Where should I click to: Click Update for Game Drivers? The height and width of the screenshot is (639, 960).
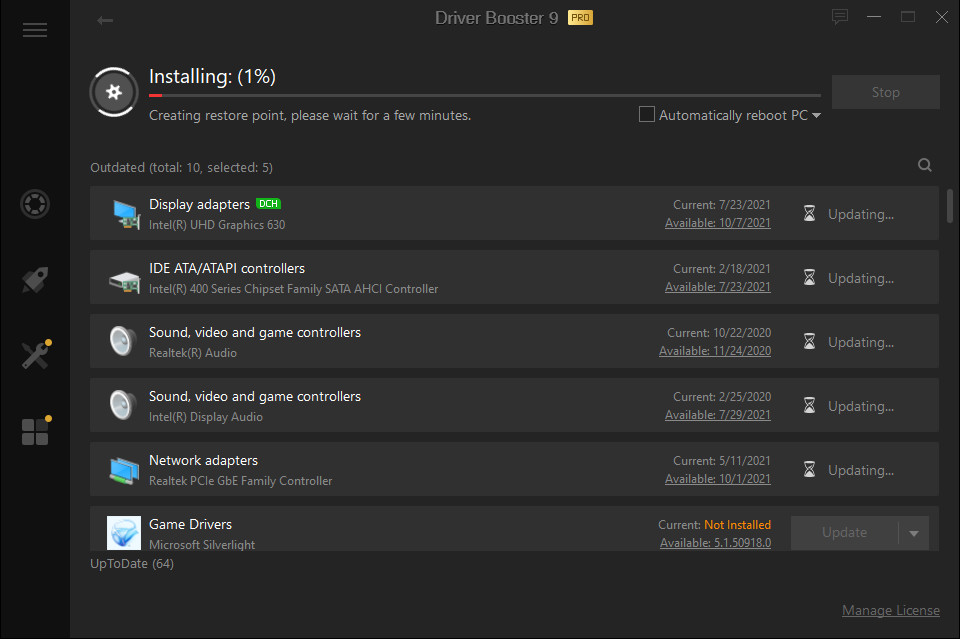point(844,533)
